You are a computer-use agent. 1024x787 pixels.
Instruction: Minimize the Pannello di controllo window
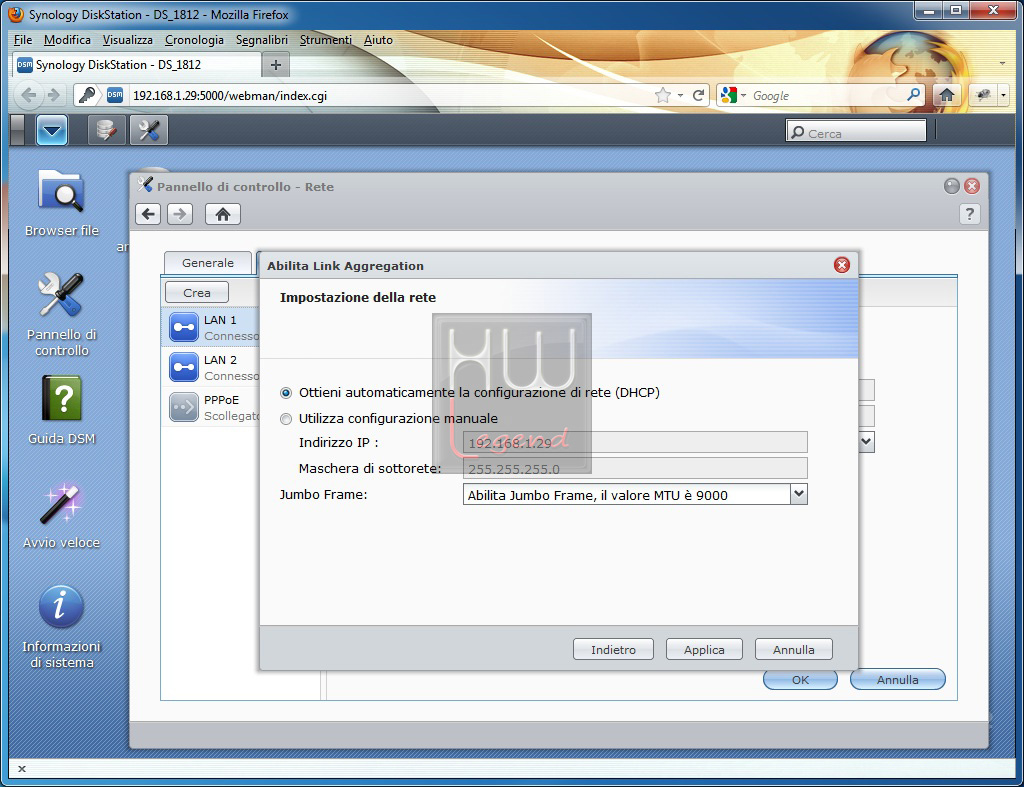pos(952,186)
